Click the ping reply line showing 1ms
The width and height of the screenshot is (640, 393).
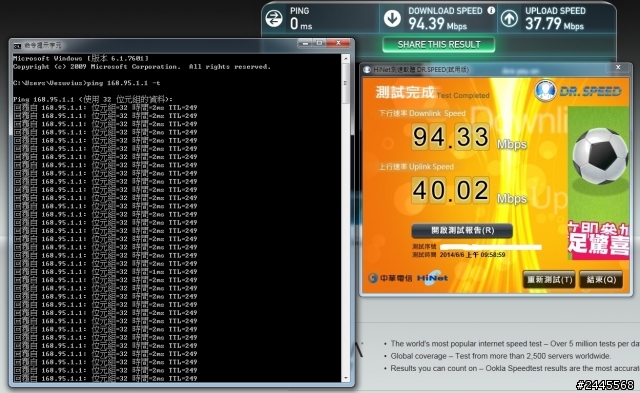click(x=105, y=272)
